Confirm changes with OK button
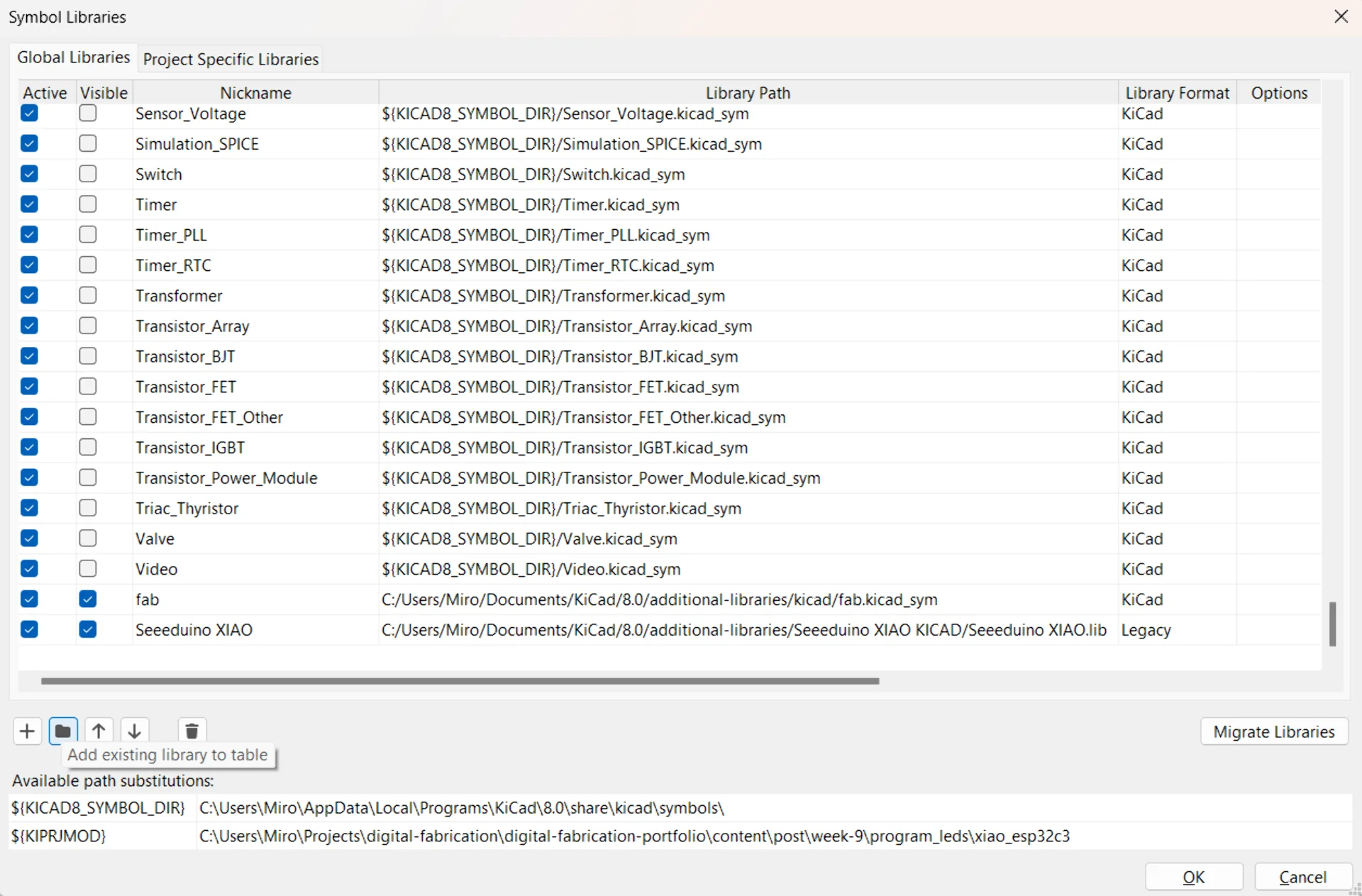 1193,877
